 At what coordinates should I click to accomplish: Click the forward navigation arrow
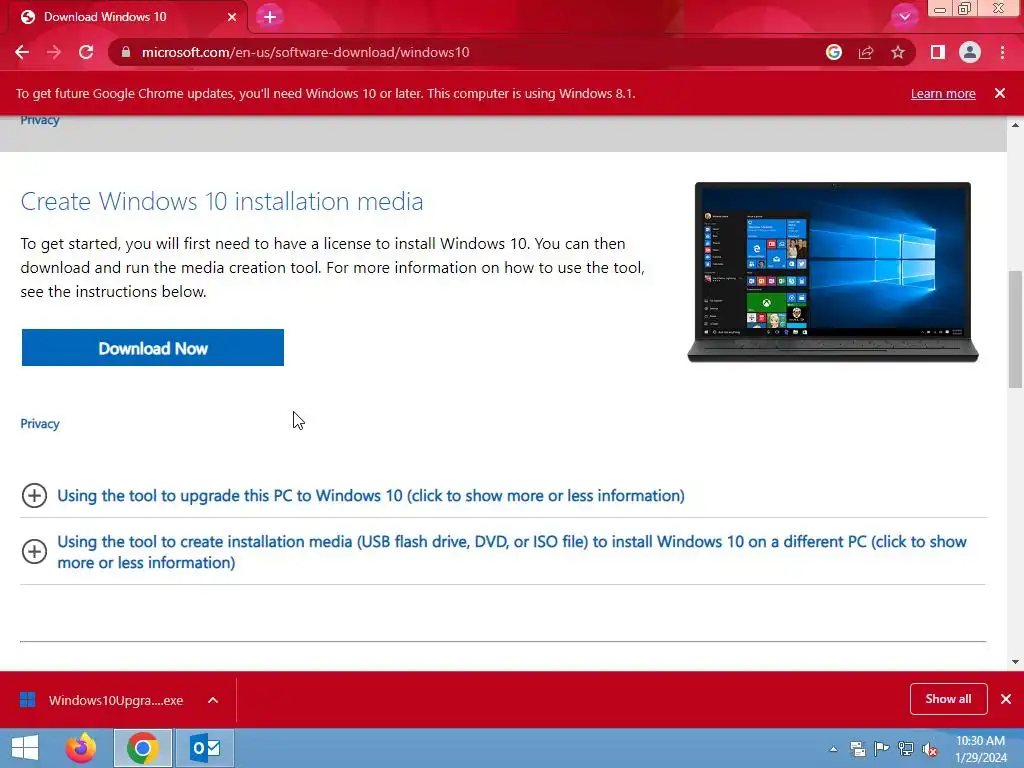54,52
